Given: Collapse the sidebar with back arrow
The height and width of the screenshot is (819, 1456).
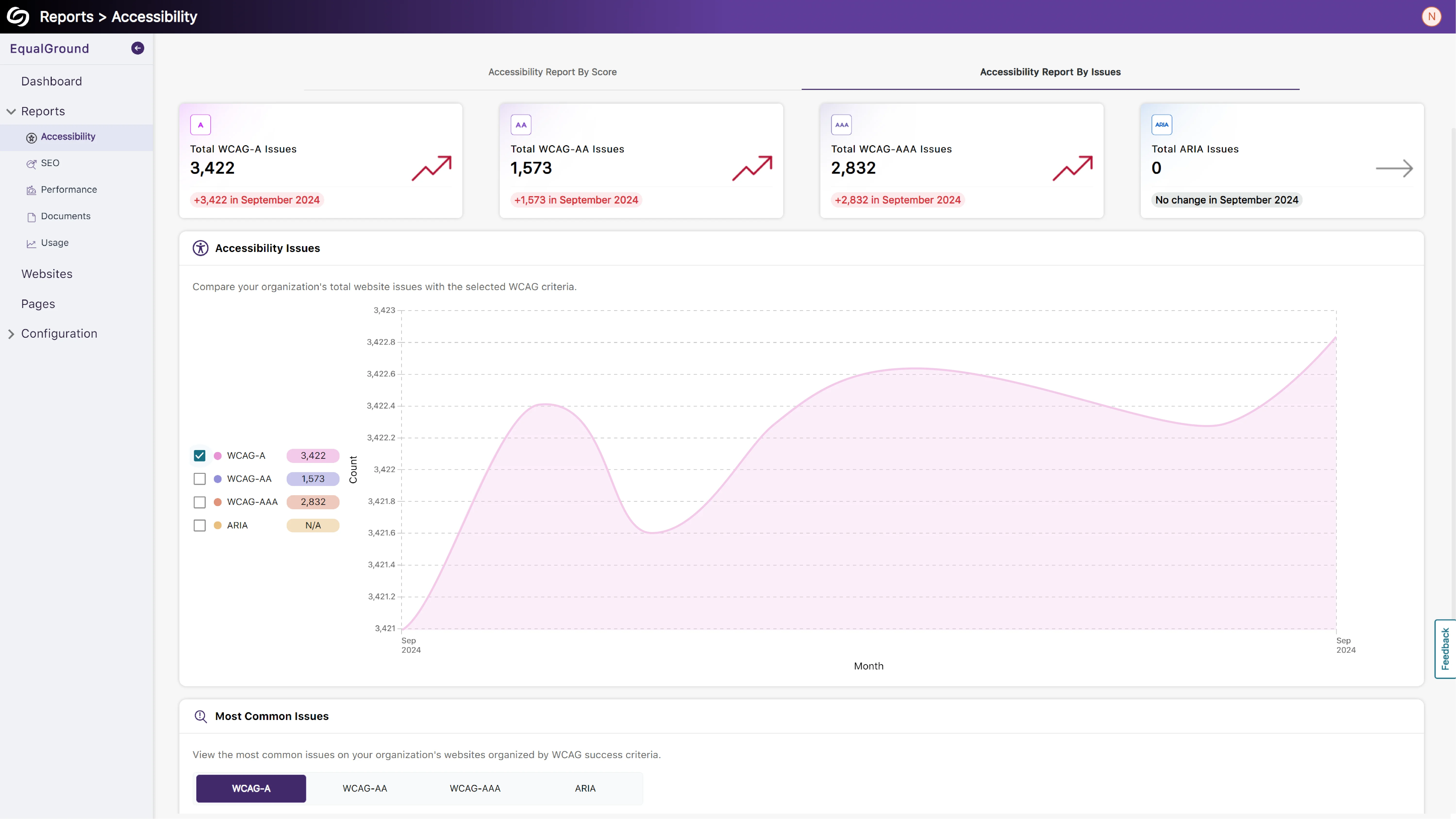Looking at the screenshot, I should point(137,48).
